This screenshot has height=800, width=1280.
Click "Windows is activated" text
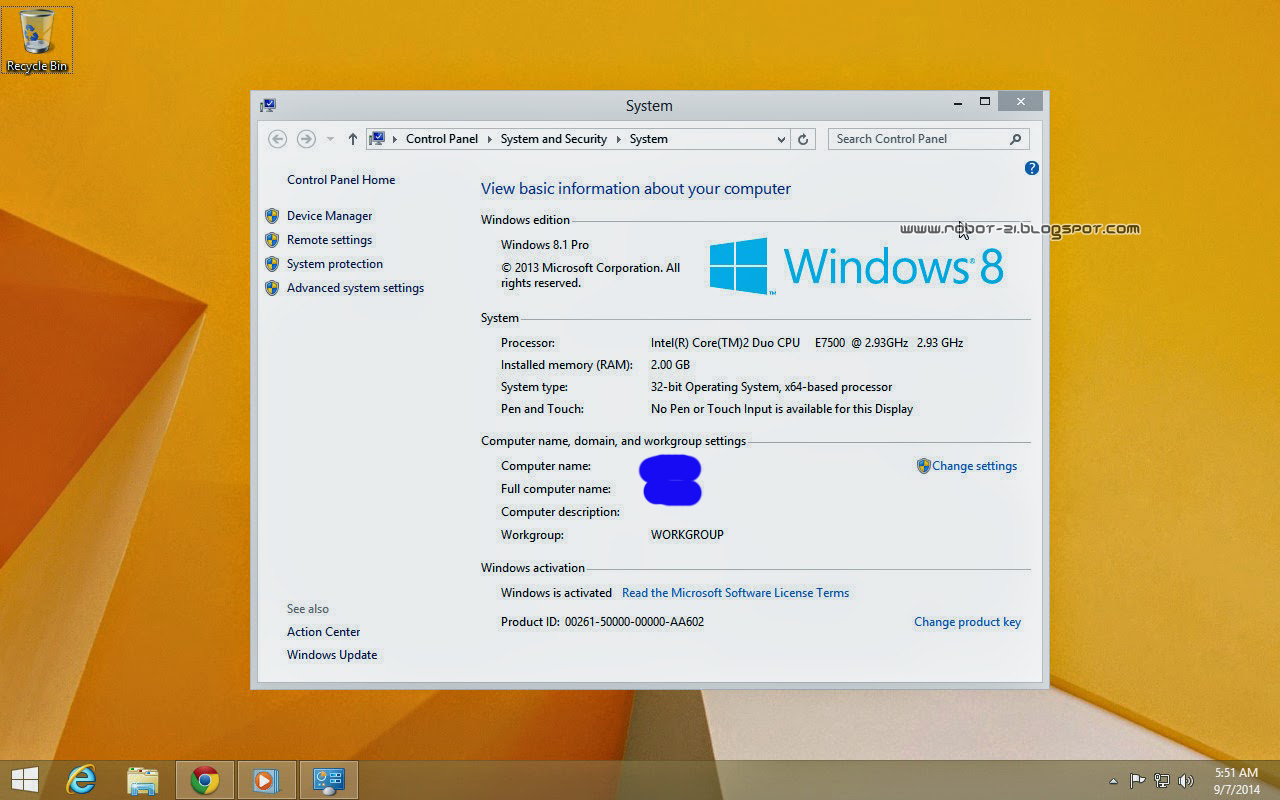(556, 593)
